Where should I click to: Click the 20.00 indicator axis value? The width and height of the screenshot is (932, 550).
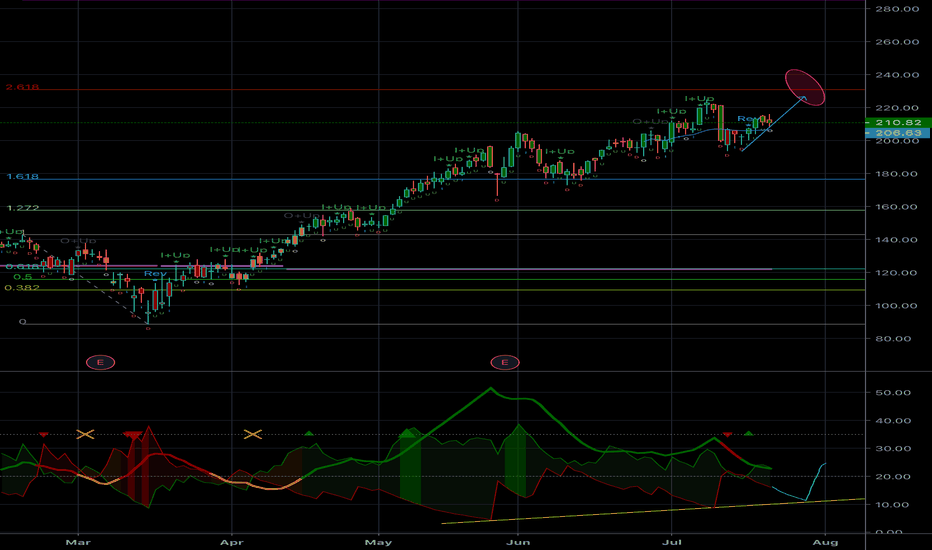click(893, 477)
